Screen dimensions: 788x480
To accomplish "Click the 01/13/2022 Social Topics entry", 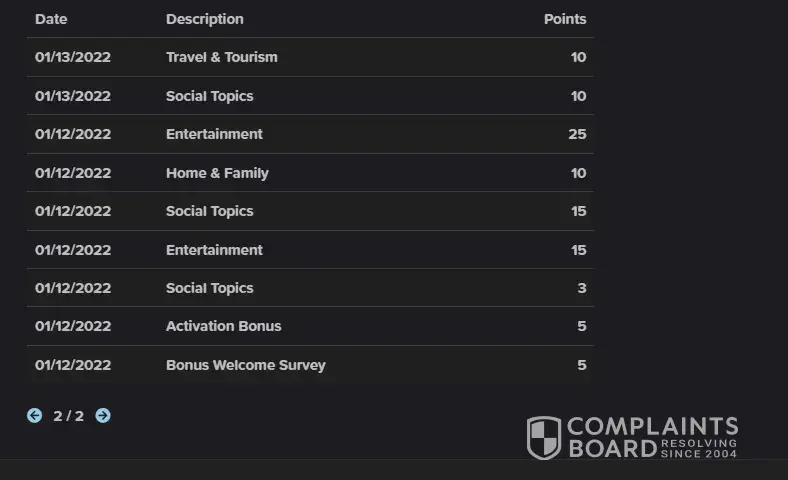I will [209, 96].
